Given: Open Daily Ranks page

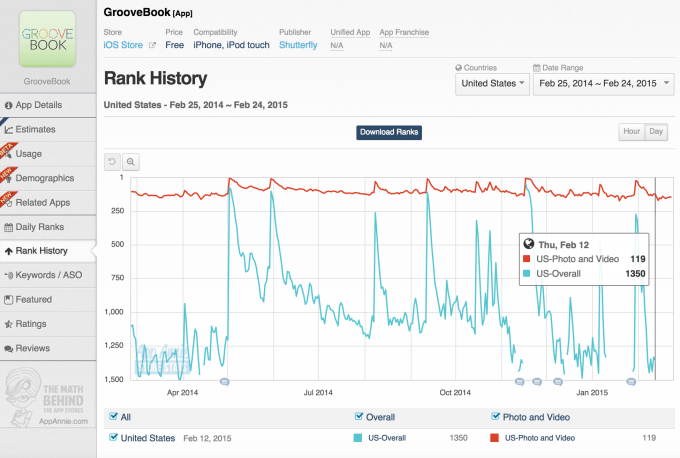Looking at the screenshot, I should 48,227.
